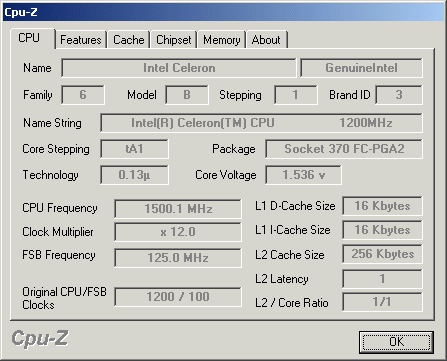
Task: Click the L1 D-Cache Size label
Action: (295, 206)
